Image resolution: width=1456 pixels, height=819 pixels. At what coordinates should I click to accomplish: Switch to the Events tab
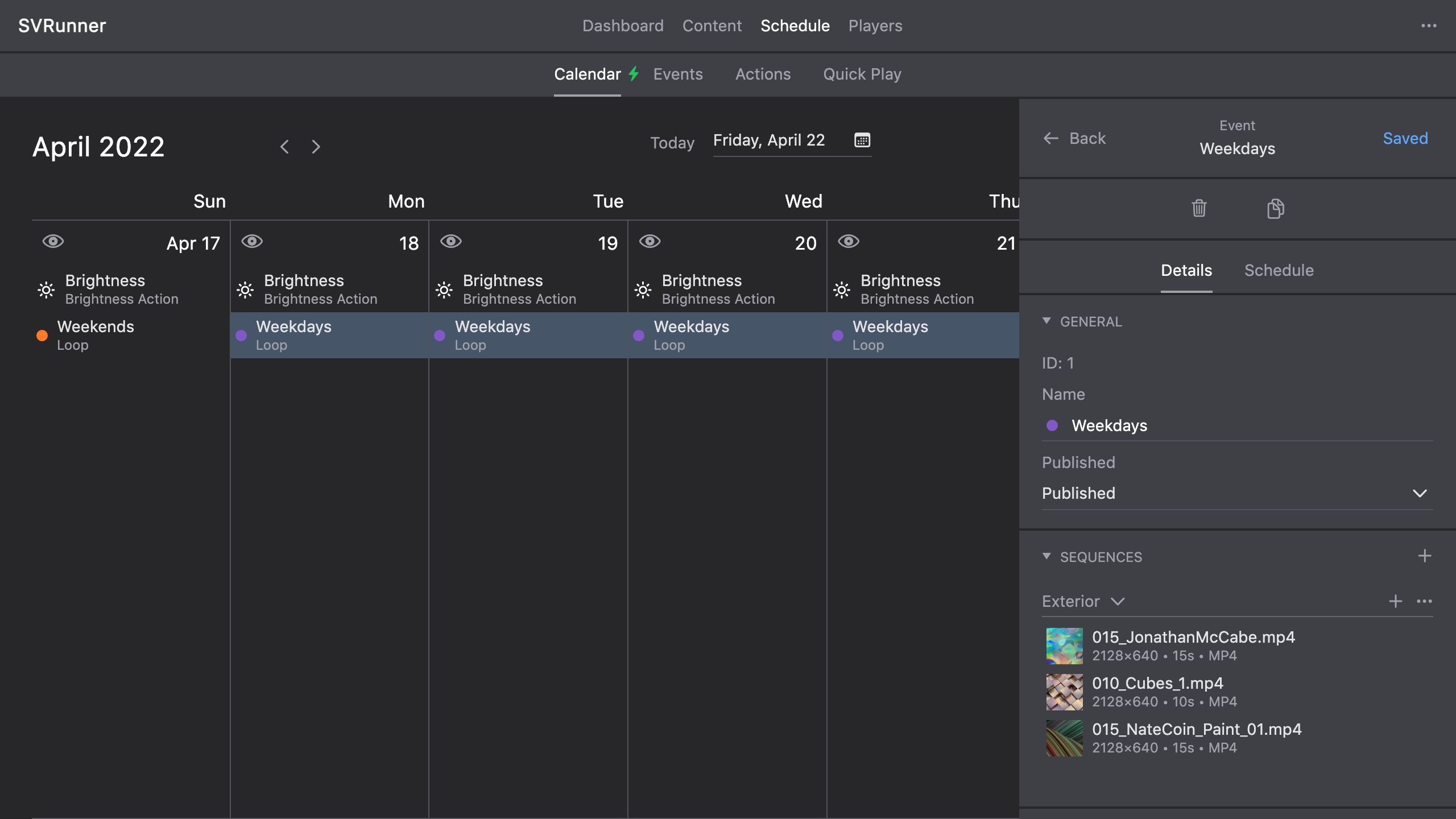677,74
